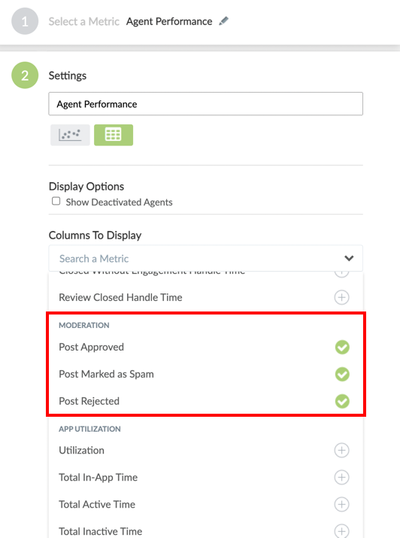Choose the Total Active Time list entry
The image size is (400, 538).
pos(205,504)
